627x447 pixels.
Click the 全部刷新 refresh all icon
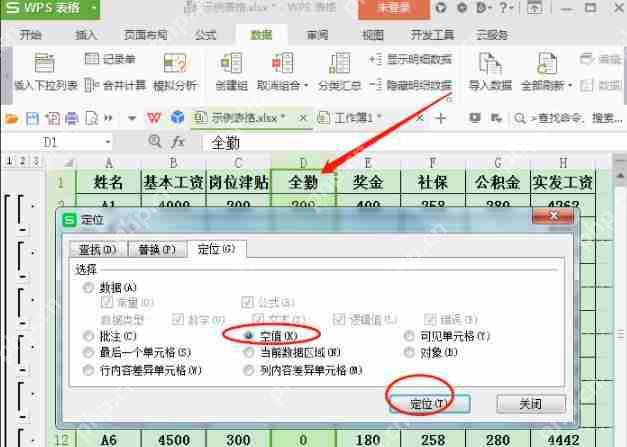click(x=546, y=64)
